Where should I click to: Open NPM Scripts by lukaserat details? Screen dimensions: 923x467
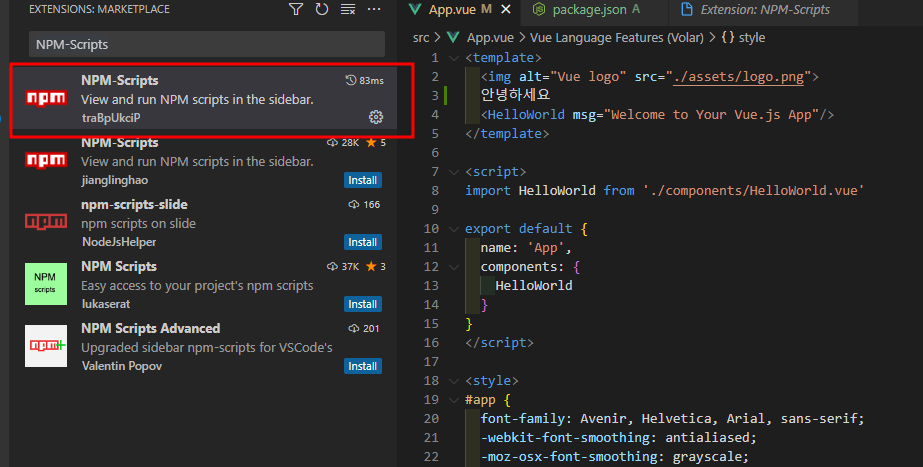tap(204, 284)
